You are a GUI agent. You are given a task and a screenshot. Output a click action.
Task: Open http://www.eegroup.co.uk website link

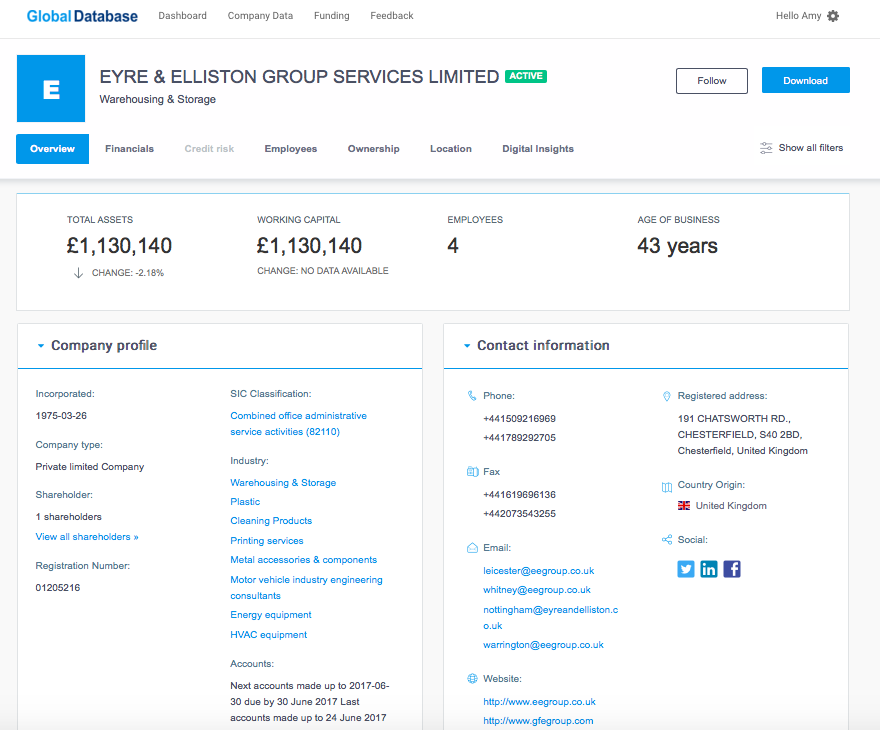point(539,701)
